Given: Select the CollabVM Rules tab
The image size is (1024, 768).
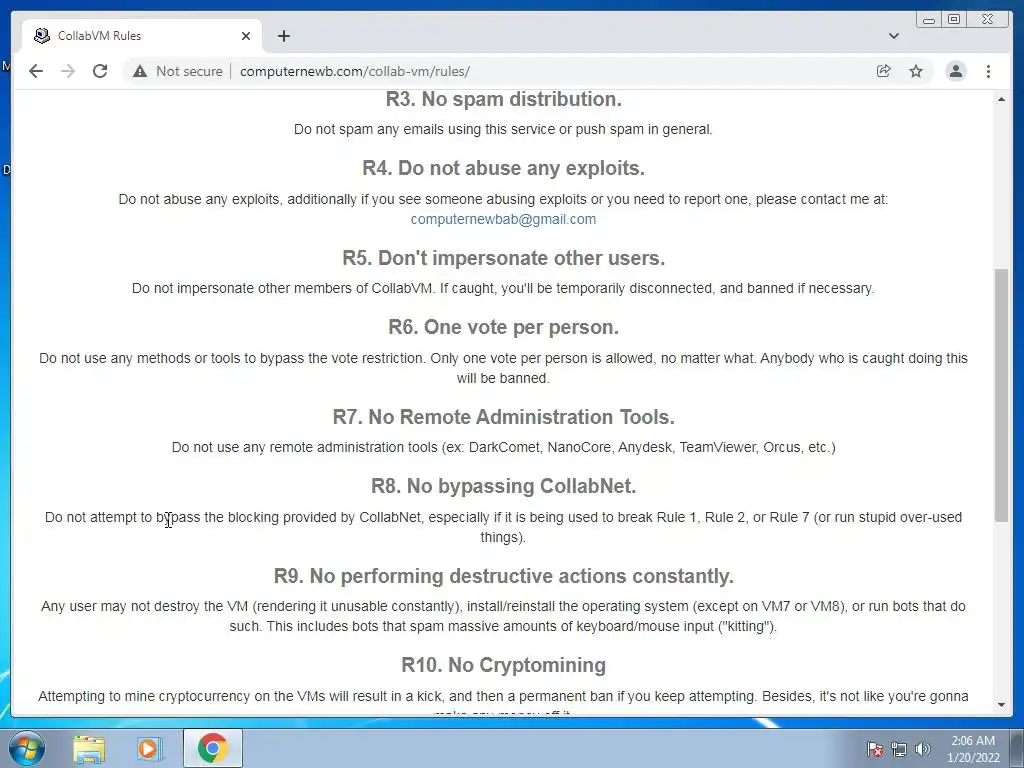Looking at the screenshot, I should tap(142, 36).
